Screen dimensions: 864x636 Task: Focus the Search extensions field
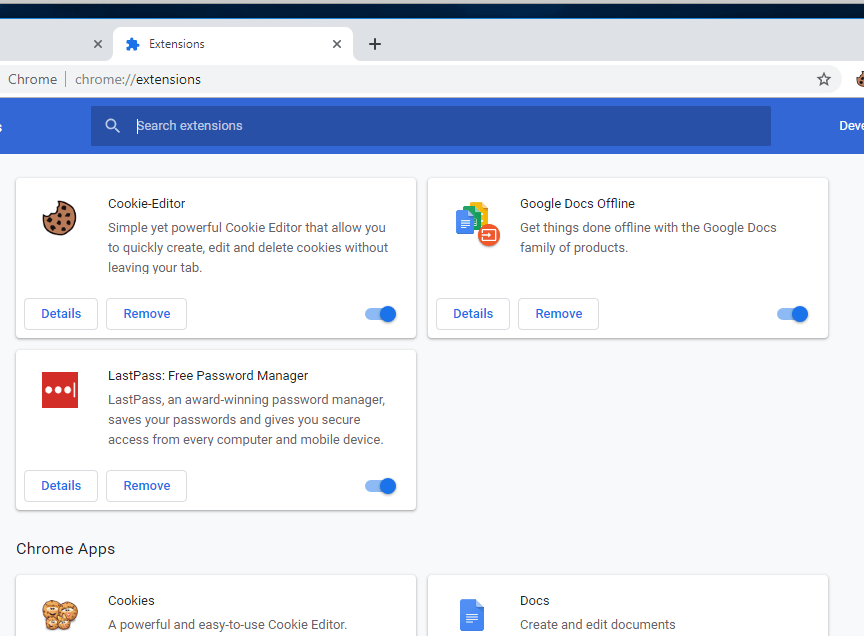point(431,126)
